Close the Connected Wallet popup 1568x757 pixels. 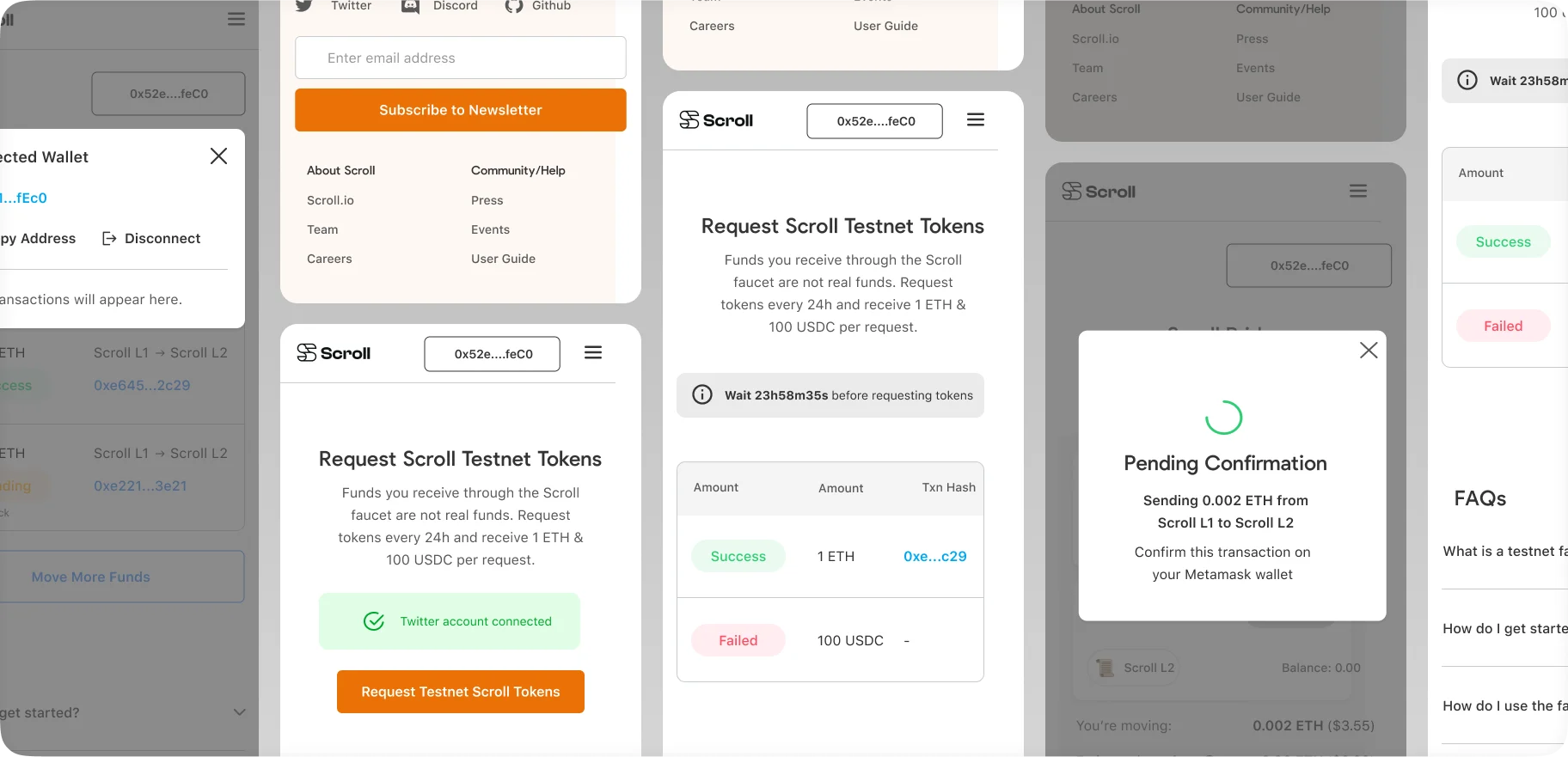(x=218, y=156)
